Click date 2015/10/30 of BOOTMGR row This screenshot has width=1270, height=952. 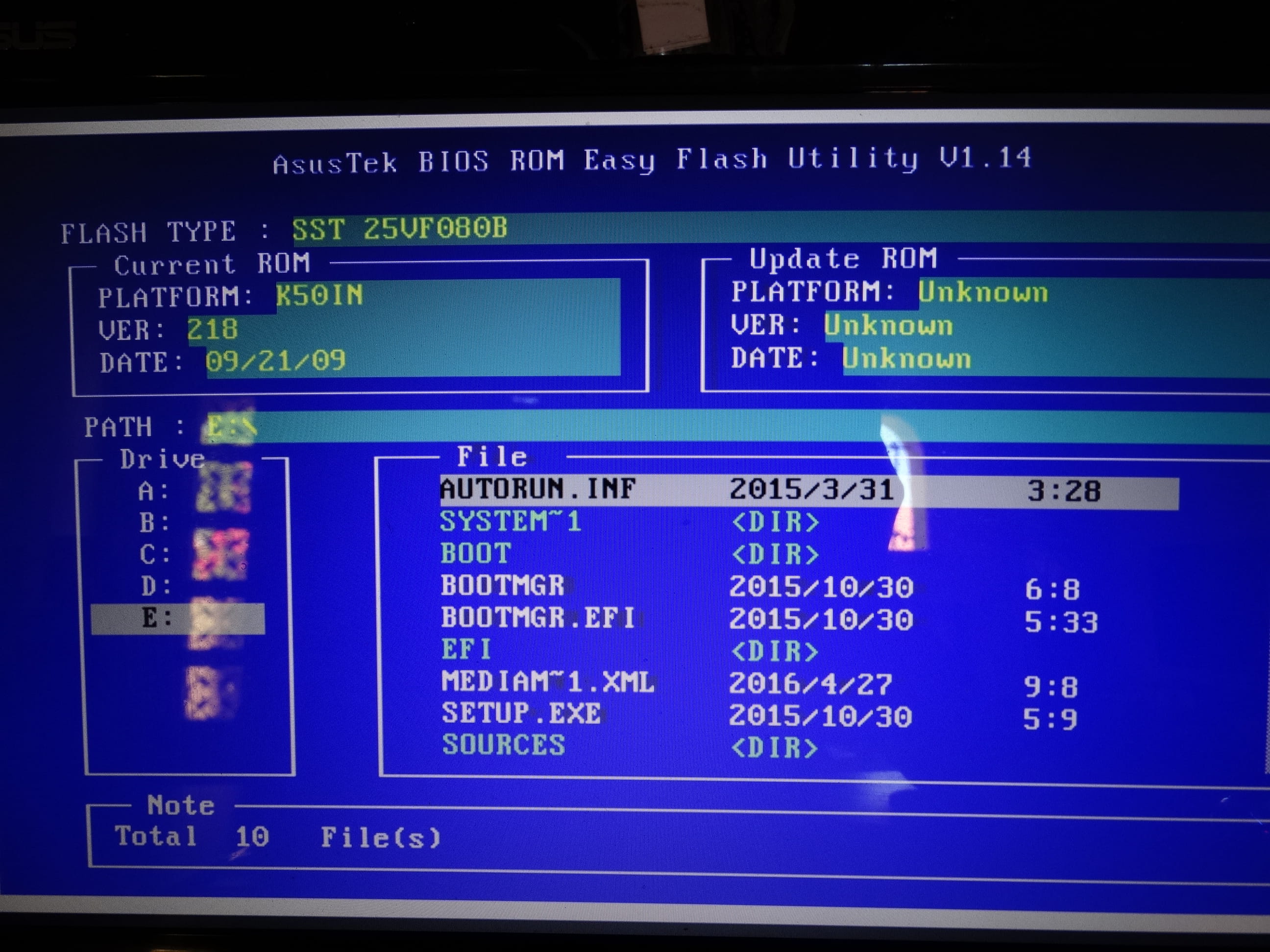click(821, 587)
